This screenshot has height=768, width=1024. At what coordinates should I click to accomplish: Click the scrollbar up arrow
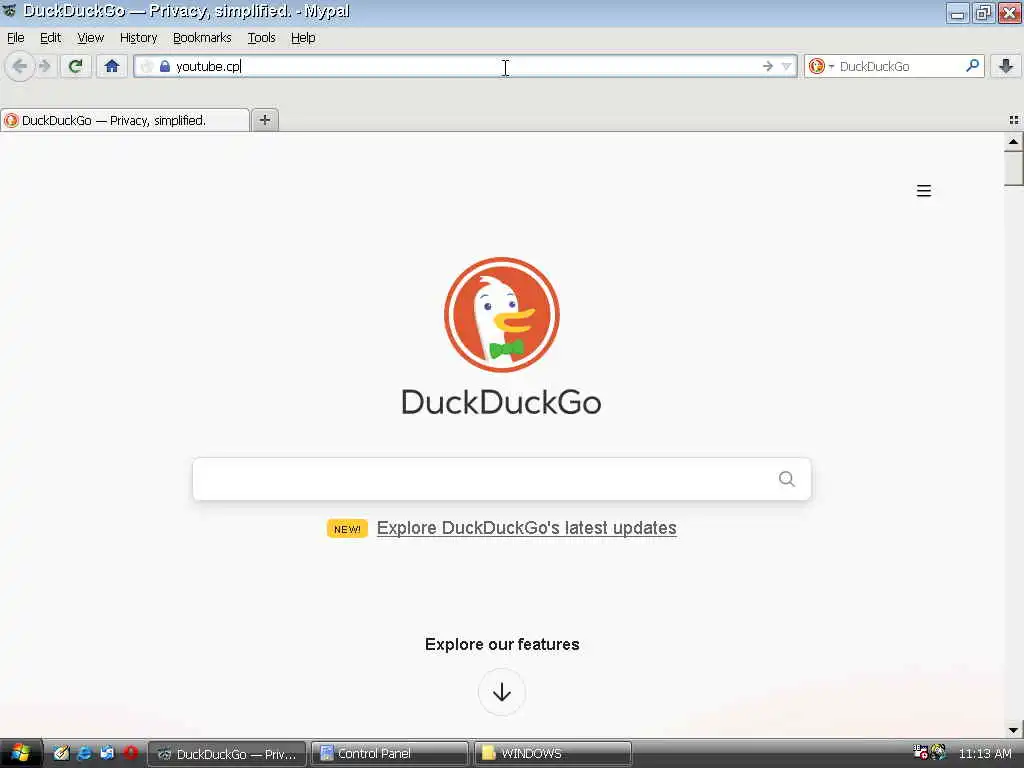point(1014,142)
